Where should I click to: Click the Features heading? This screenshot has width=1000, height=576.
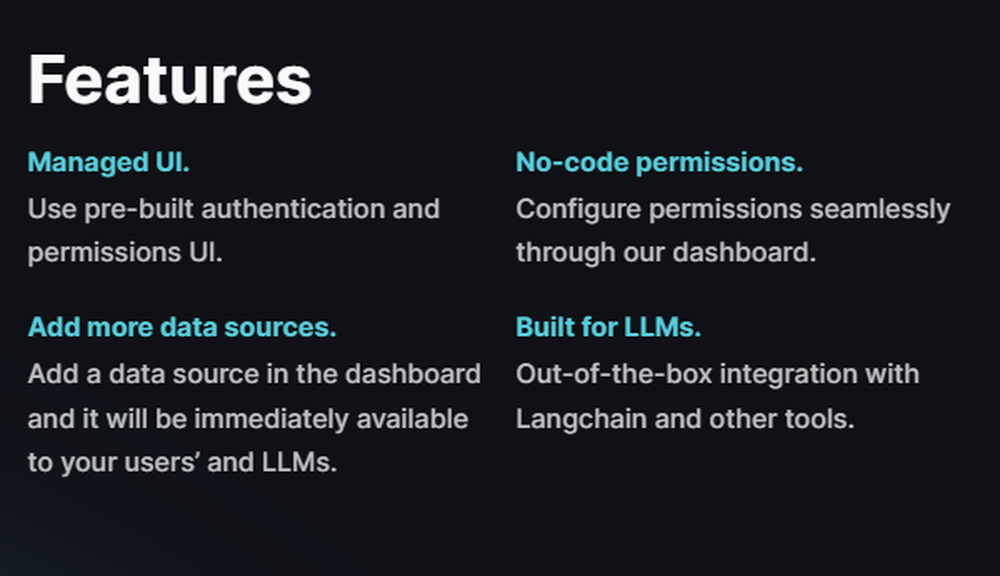point(170,80)
